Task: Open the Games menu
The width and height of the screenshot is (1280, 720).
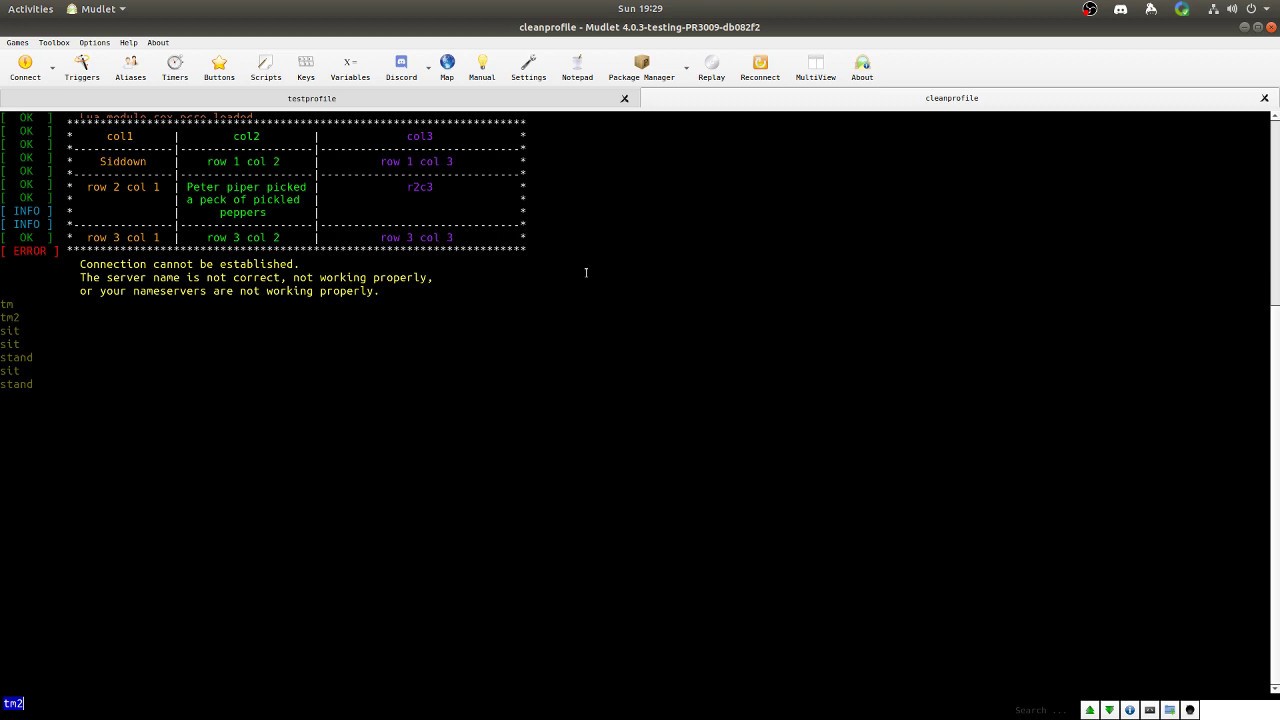Action: [17, 43]
